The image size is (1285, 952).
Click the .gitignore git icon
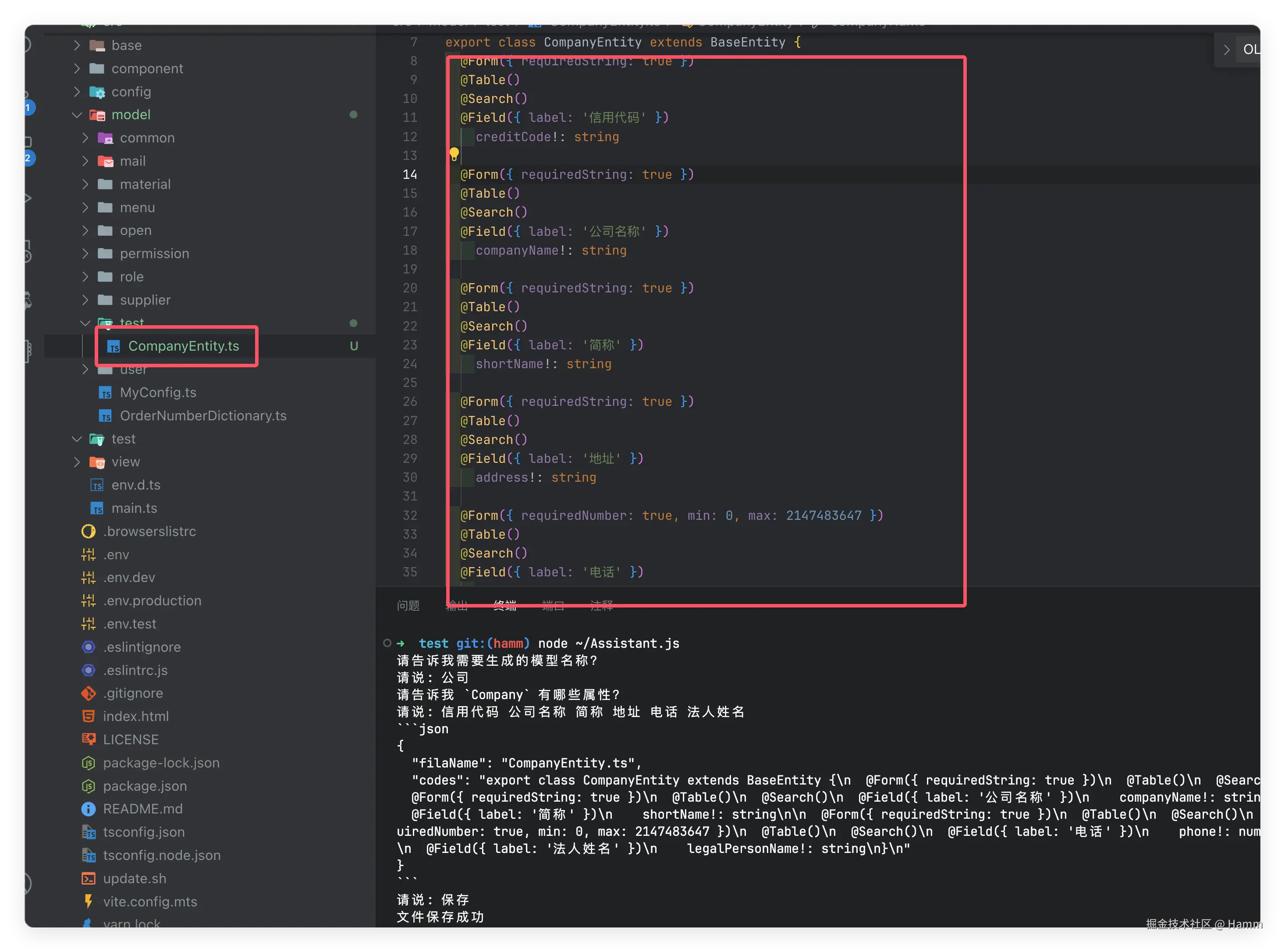pos(88,693)
